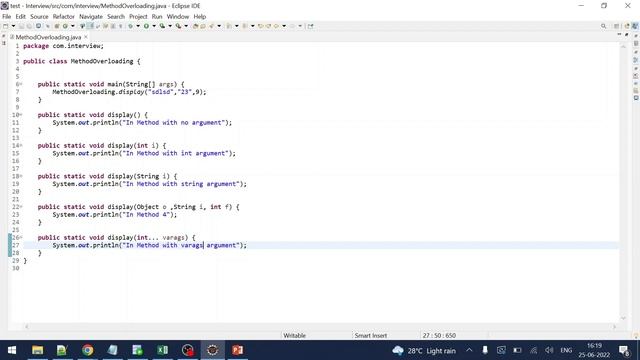Place cursor on 'package com.interview;' line
This screenshot has width=640, height=360.
(63, 46)
